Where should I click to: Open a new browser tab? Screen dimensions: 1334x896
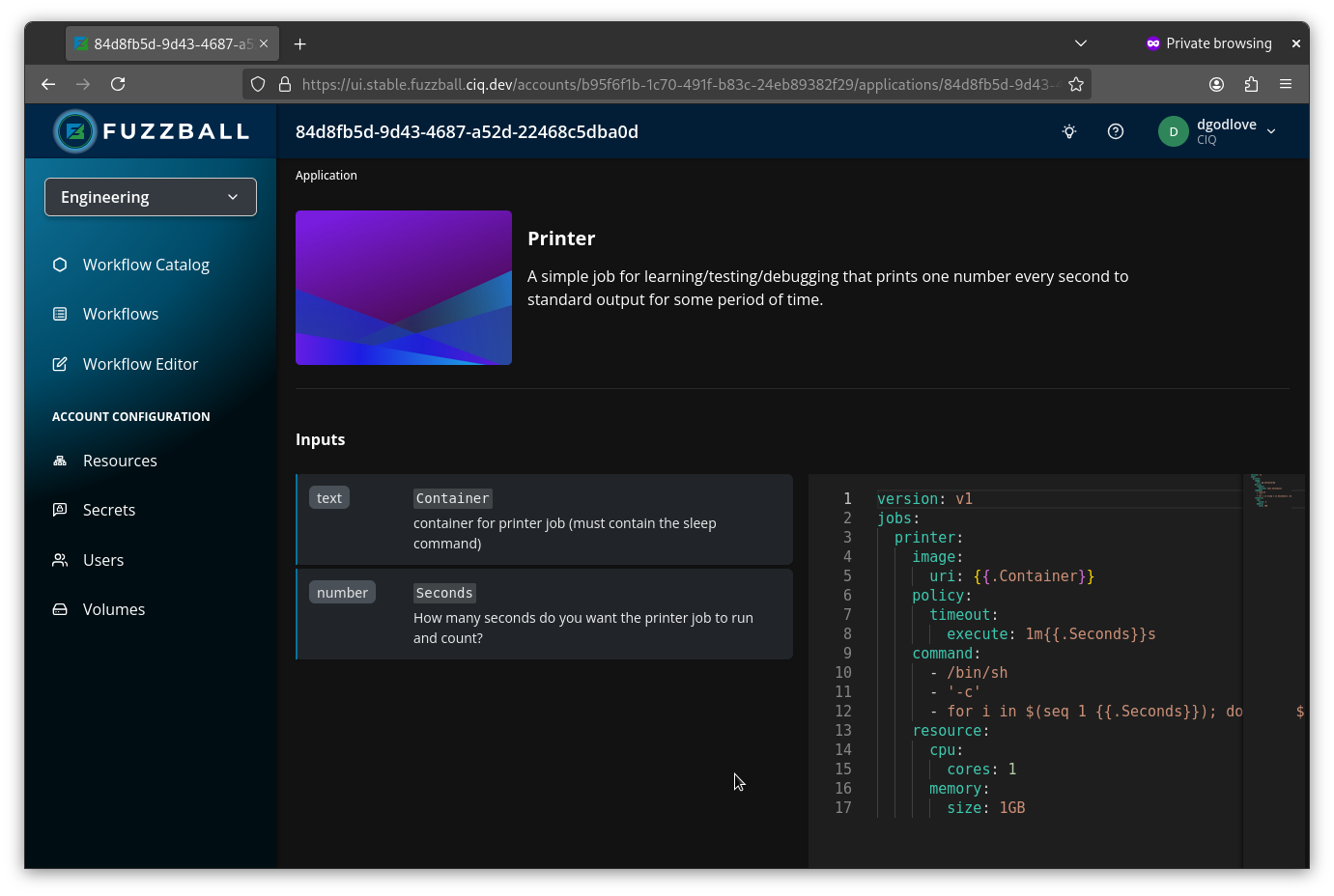300,43
